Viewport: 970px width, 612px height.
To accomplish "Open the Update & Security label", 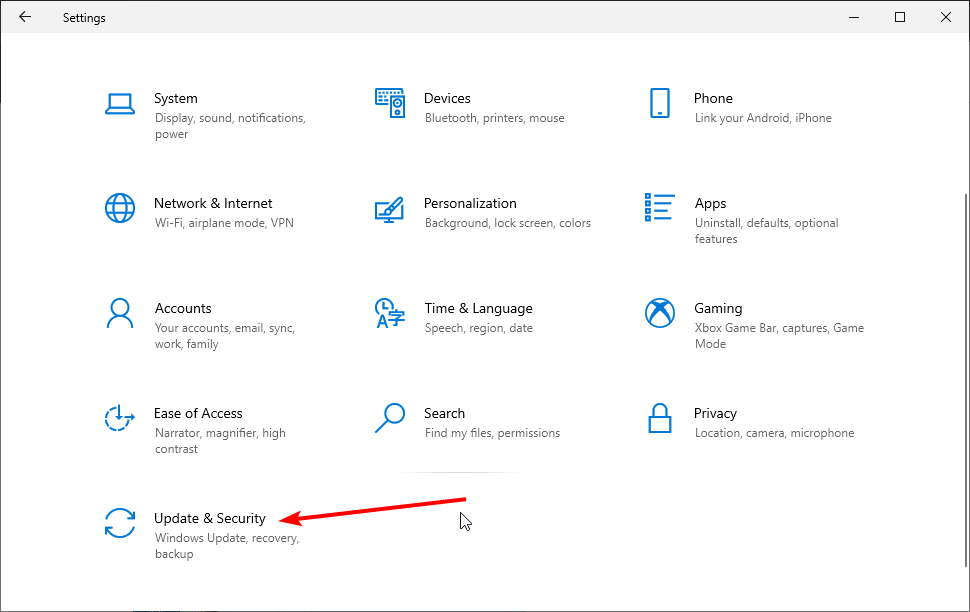I will [x=210, y=518].
